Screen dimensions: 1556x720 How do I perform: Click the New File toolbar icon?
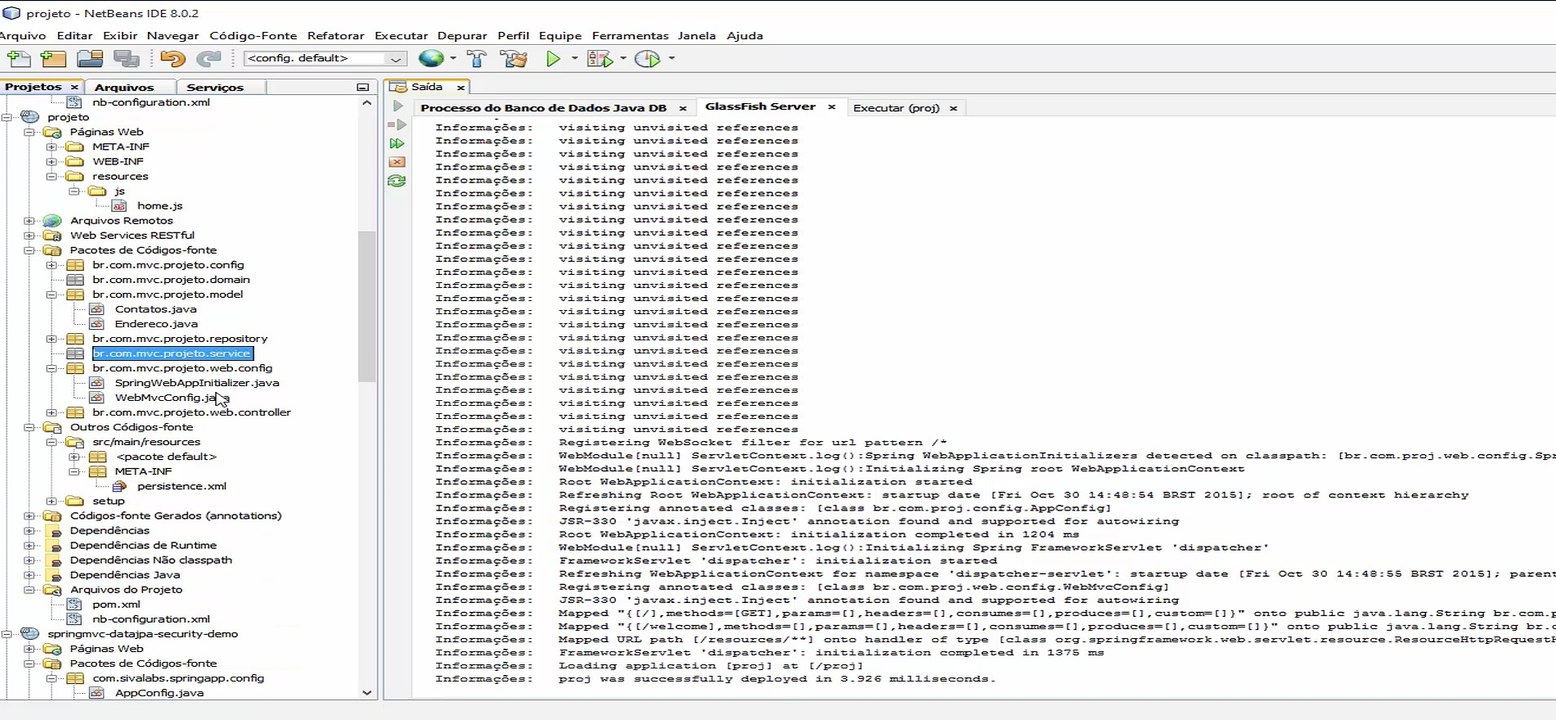[19, 59]
